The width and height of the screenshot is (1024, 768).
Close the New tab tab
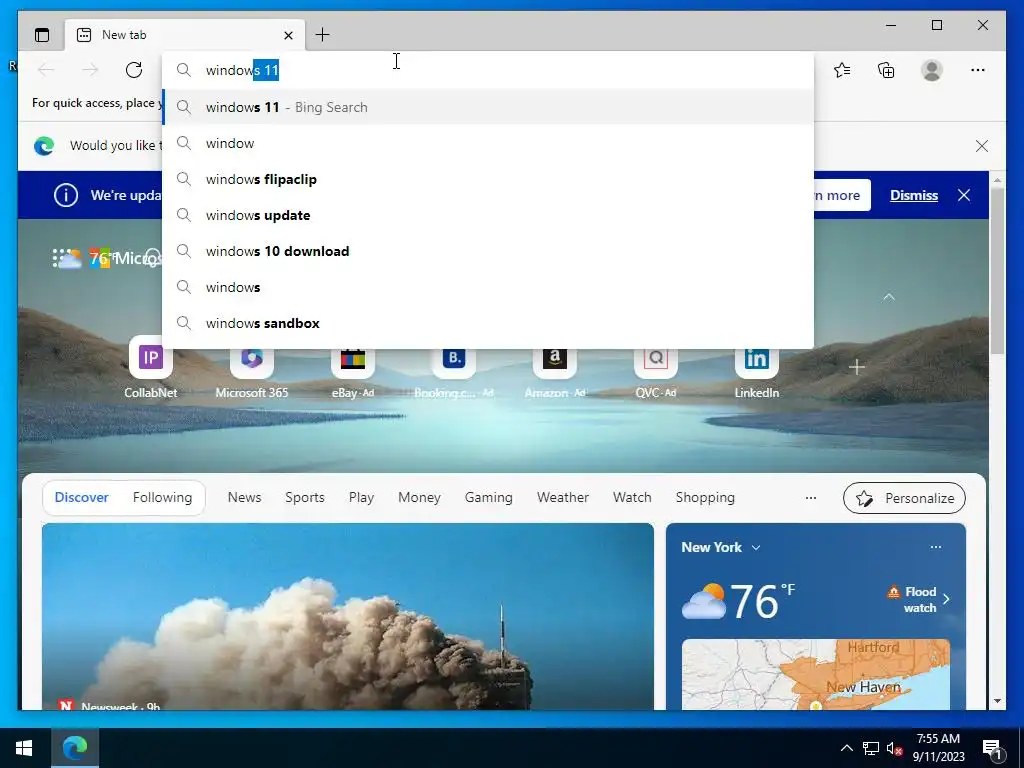(x=288, y=35)
